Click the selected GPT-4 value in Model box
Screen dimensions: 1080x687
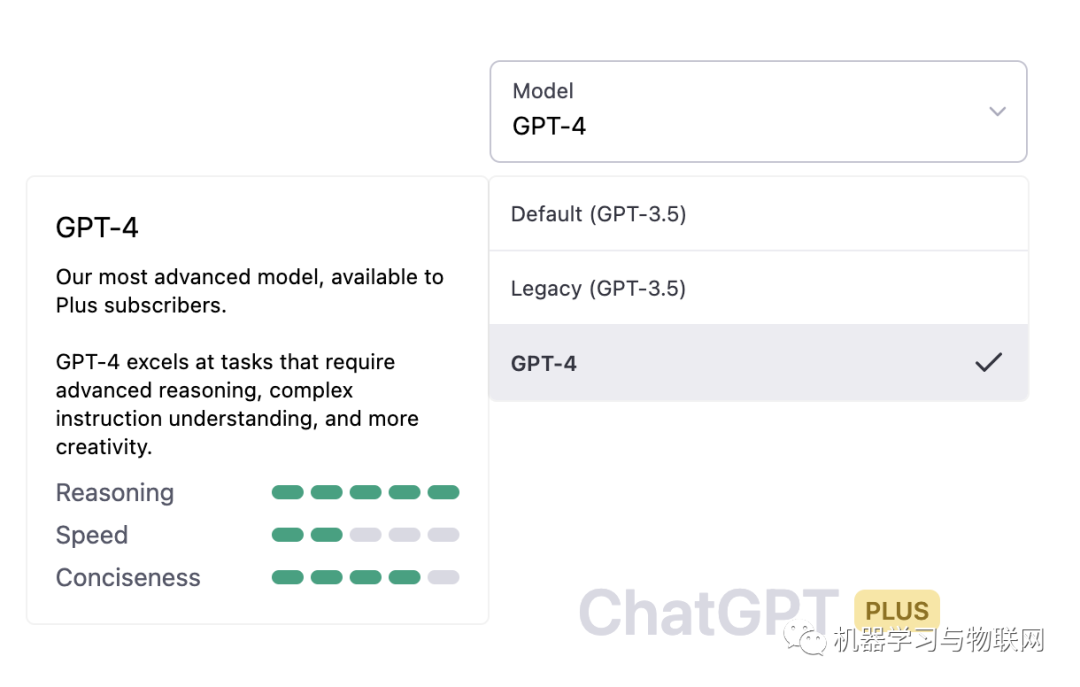click(x=549, y=126)
